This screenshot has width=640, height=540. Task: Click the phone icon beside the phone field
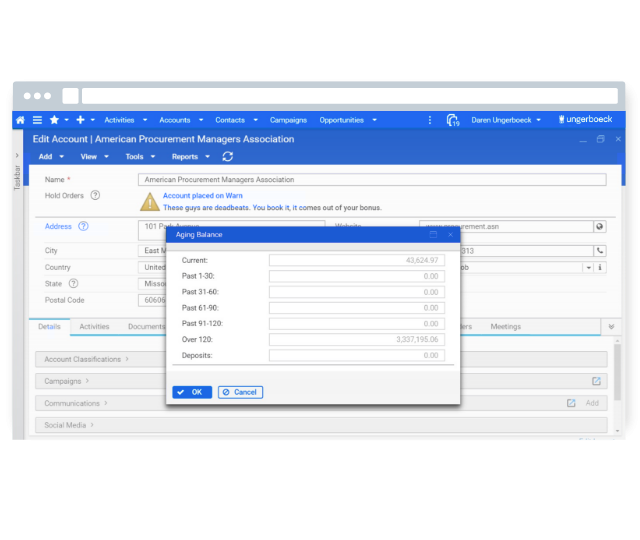click(x=600, y=251)
